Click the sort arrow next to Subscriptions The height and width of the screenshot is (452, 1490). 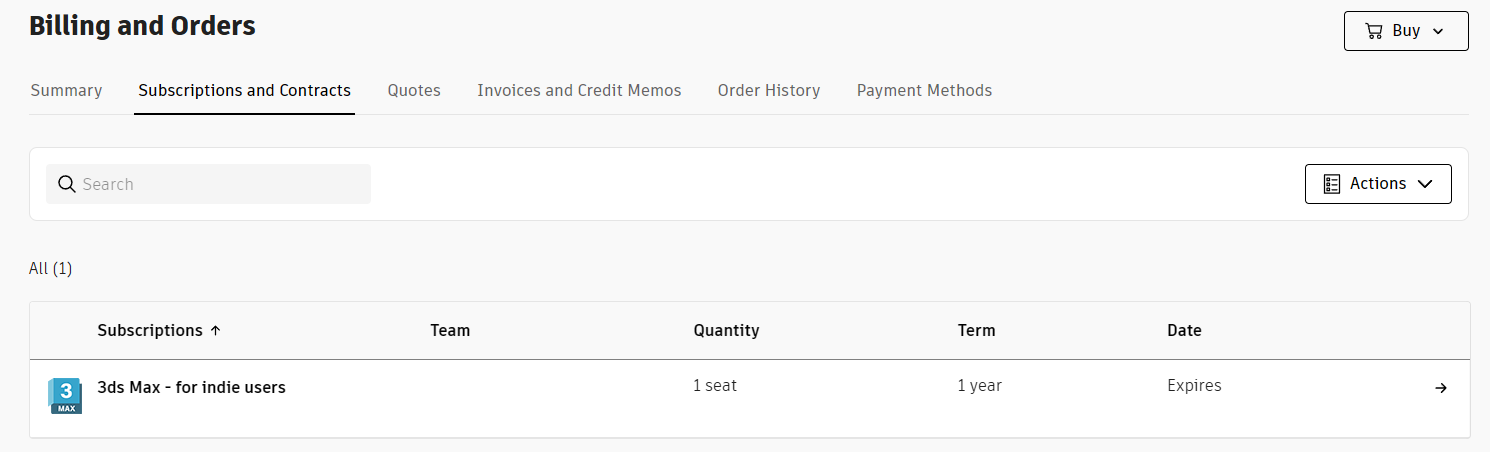[215, 331]
